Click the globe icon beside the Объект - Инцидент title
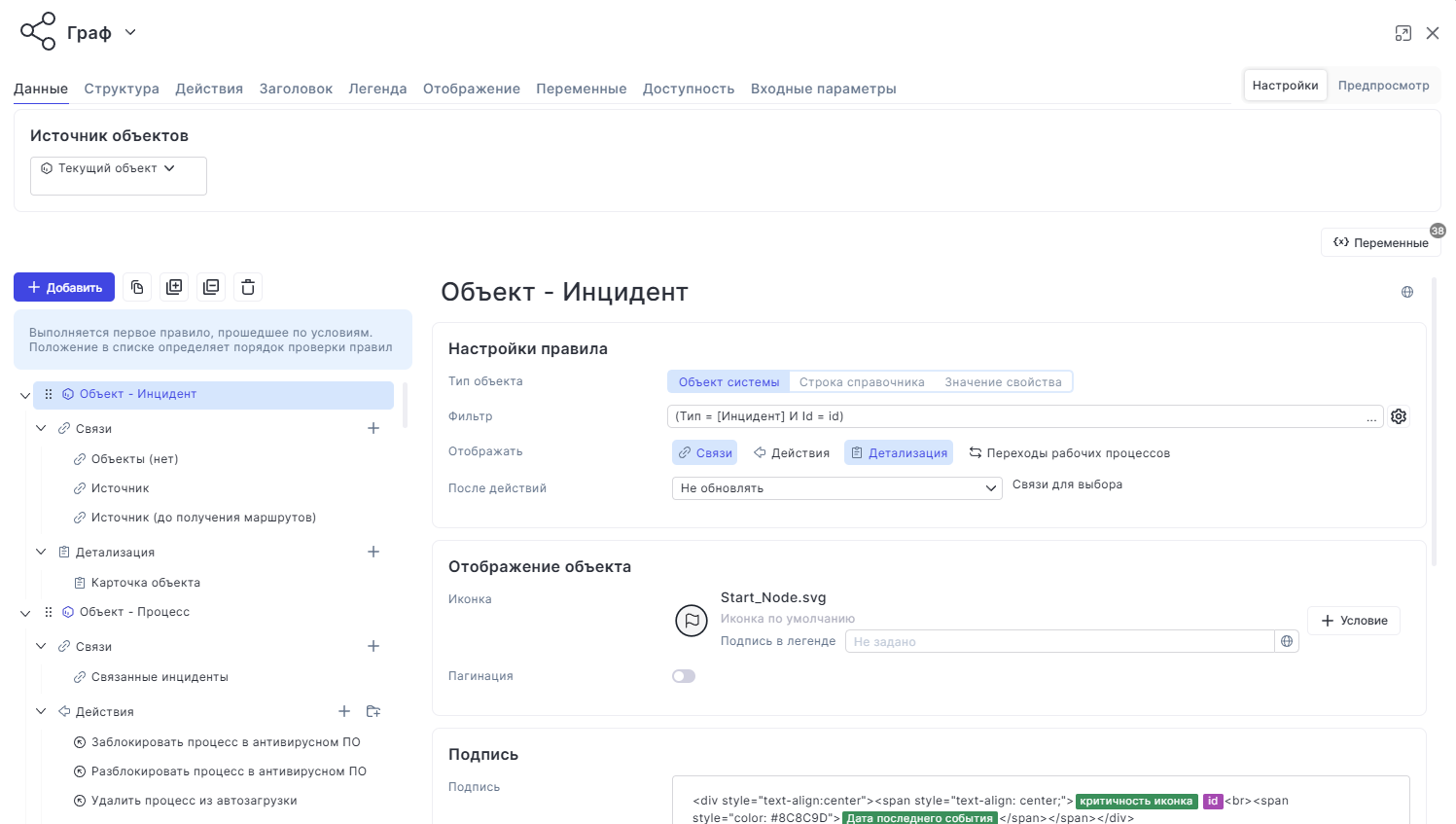Screen dimensions: 1456x824 (x=1407, y=292)
